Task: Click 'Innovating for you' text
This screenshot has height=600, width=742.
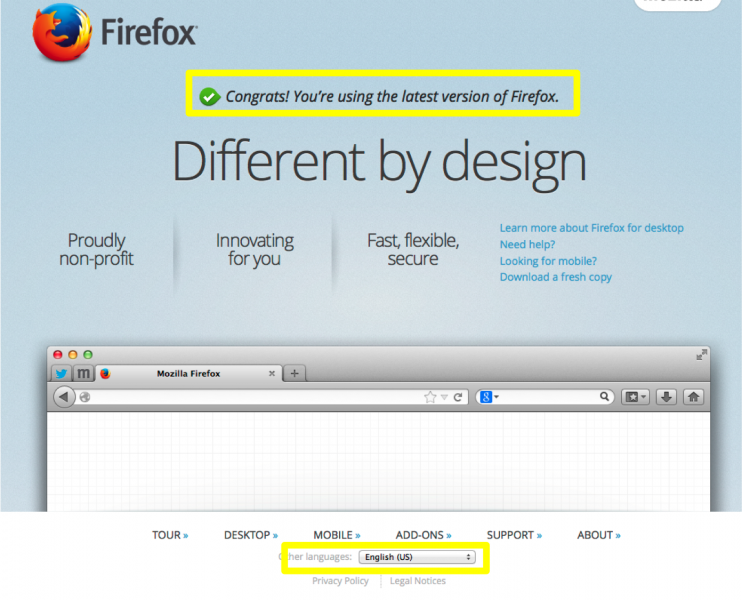Action: pos(255,250)
